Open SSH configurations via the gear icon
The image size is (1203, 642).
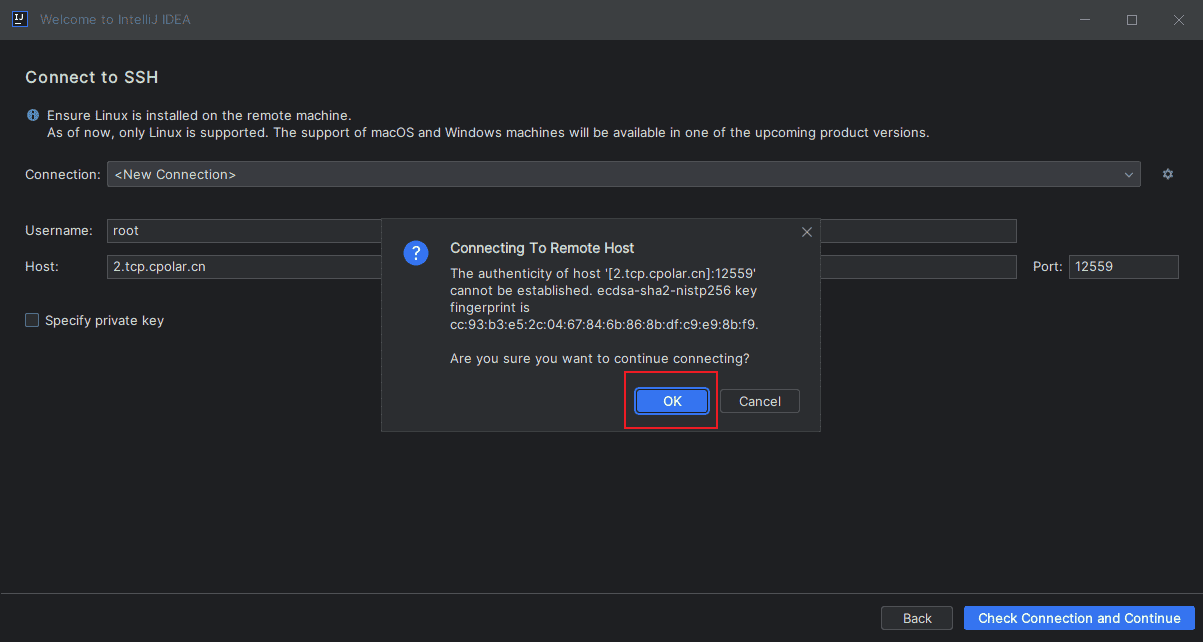click(x=1167, y=173)
